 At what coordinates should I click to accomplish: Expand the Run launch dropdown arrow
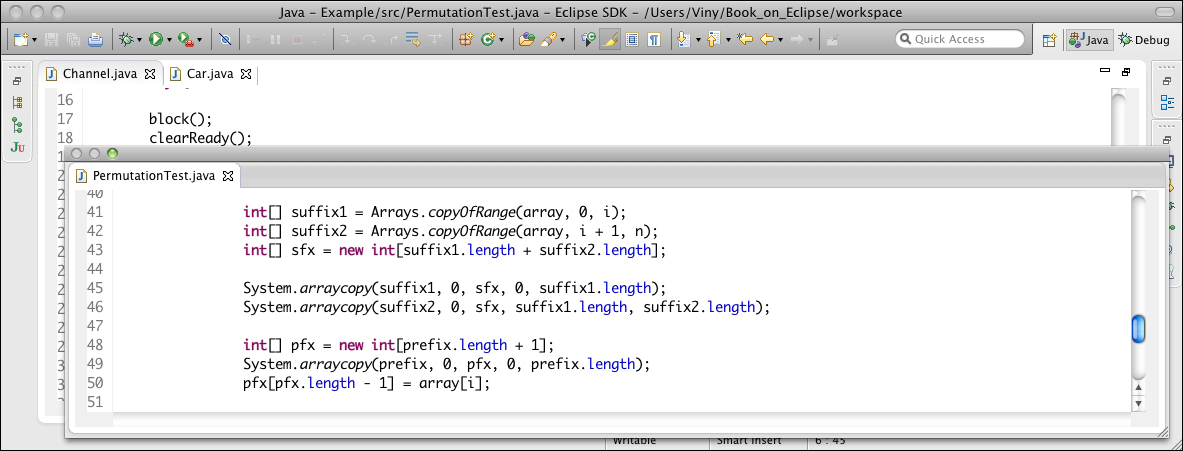[170, 40]
